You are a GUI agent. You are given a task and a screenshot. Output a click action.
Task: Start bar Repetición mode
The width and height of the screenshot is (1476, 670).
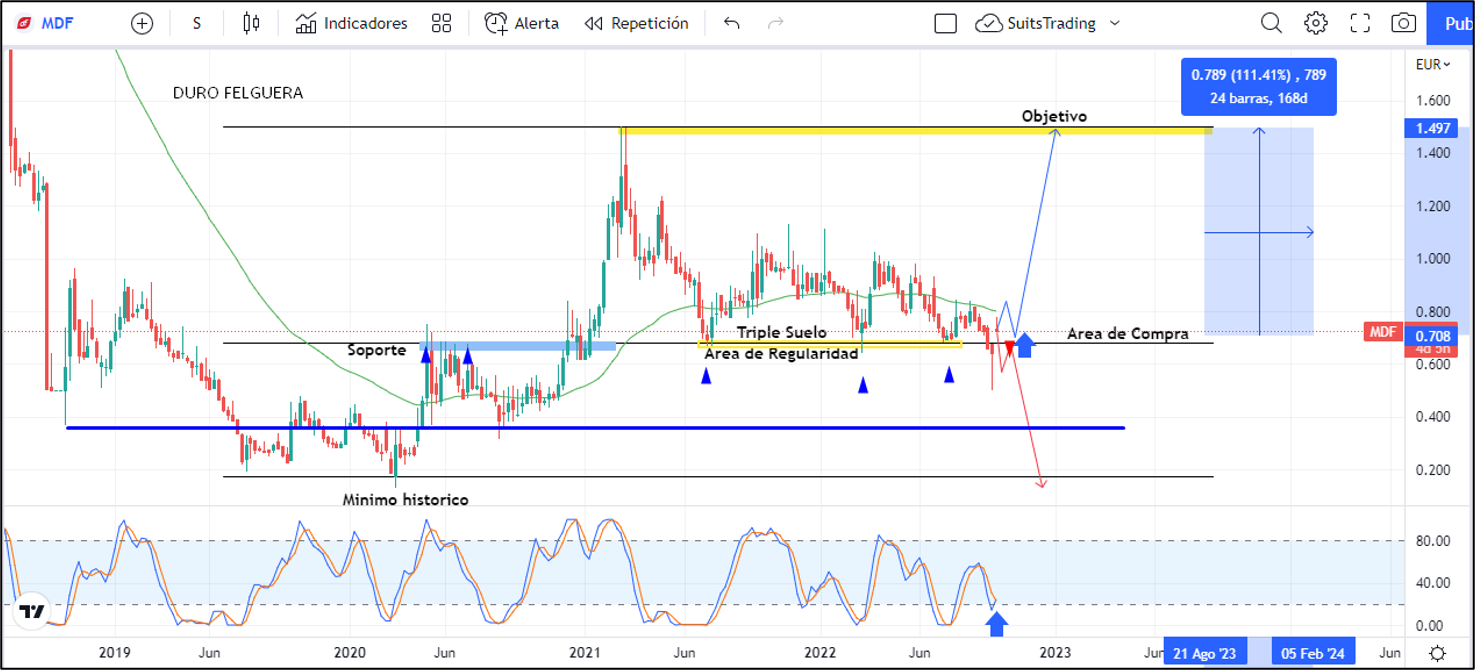[637, 23]
